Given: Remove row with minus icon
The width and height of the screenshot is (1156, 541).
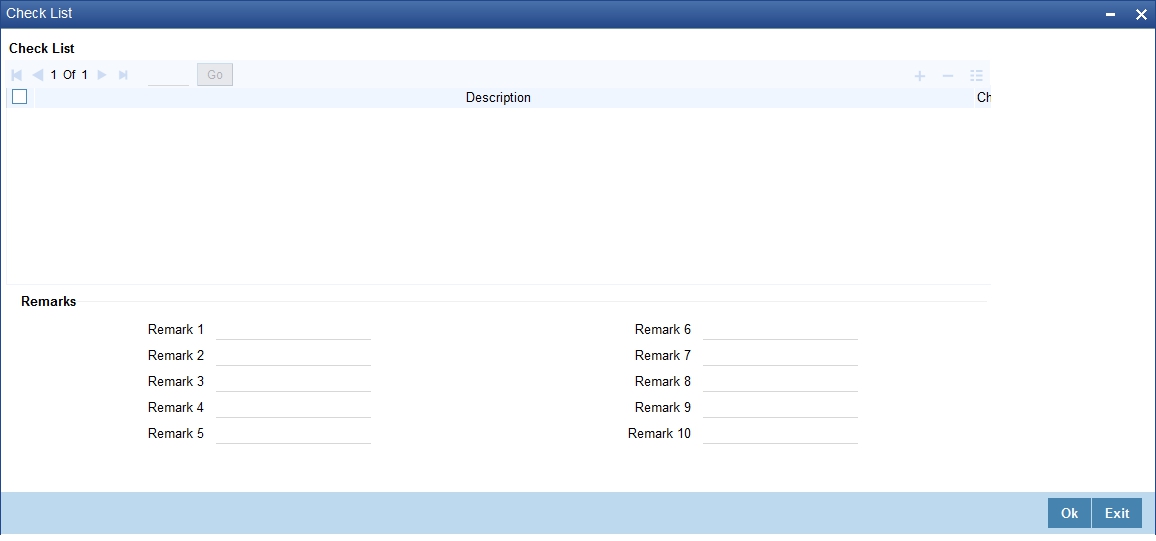Looking at the screenshot, I should point(948,76).
